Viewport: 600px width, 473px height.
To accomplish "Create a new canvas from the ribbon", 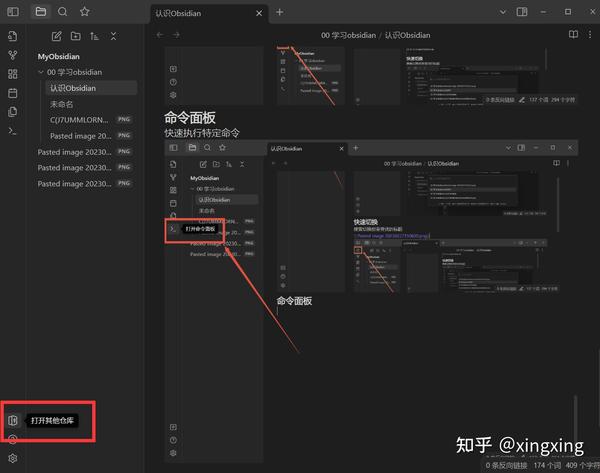I will [x=13, y=74].
